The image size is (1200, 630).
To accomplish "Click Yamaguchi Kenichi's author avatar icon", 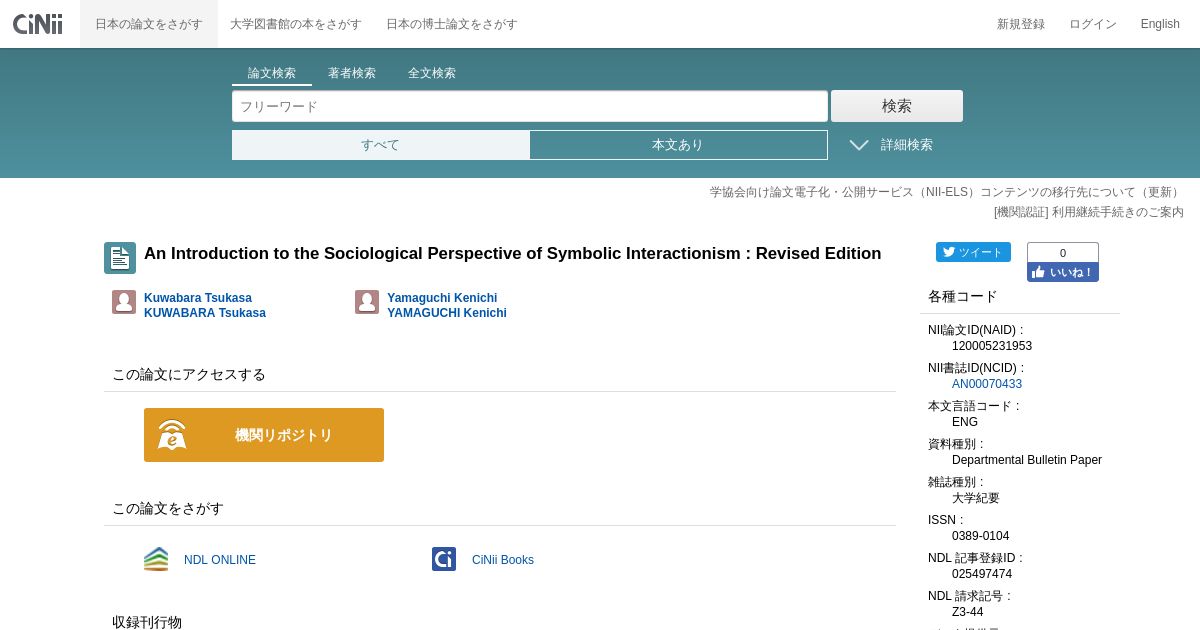I will 367,302.
